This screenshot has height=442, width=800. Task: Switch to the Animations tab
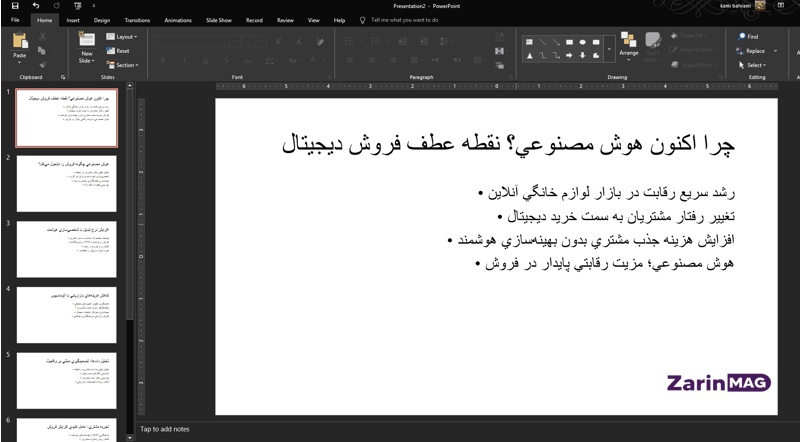(178, 20)
